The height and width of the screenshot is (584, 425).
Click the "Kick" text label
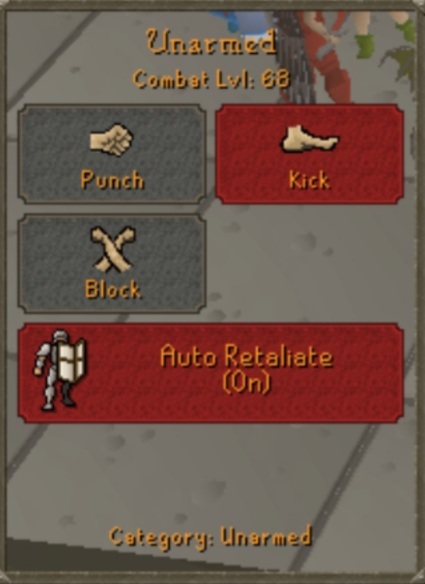tap(310, 180)
